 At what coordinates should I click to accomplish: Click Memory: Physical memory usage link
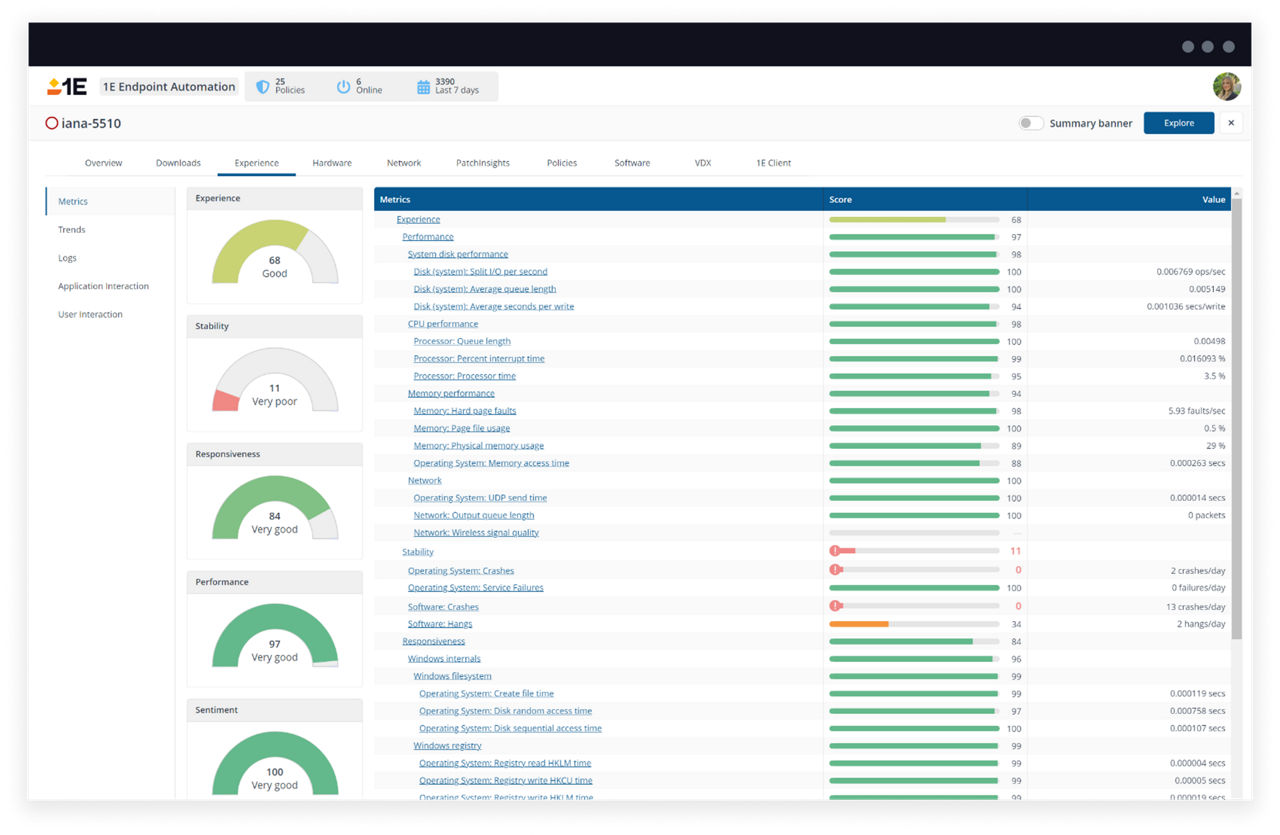(x=478, y=446)
